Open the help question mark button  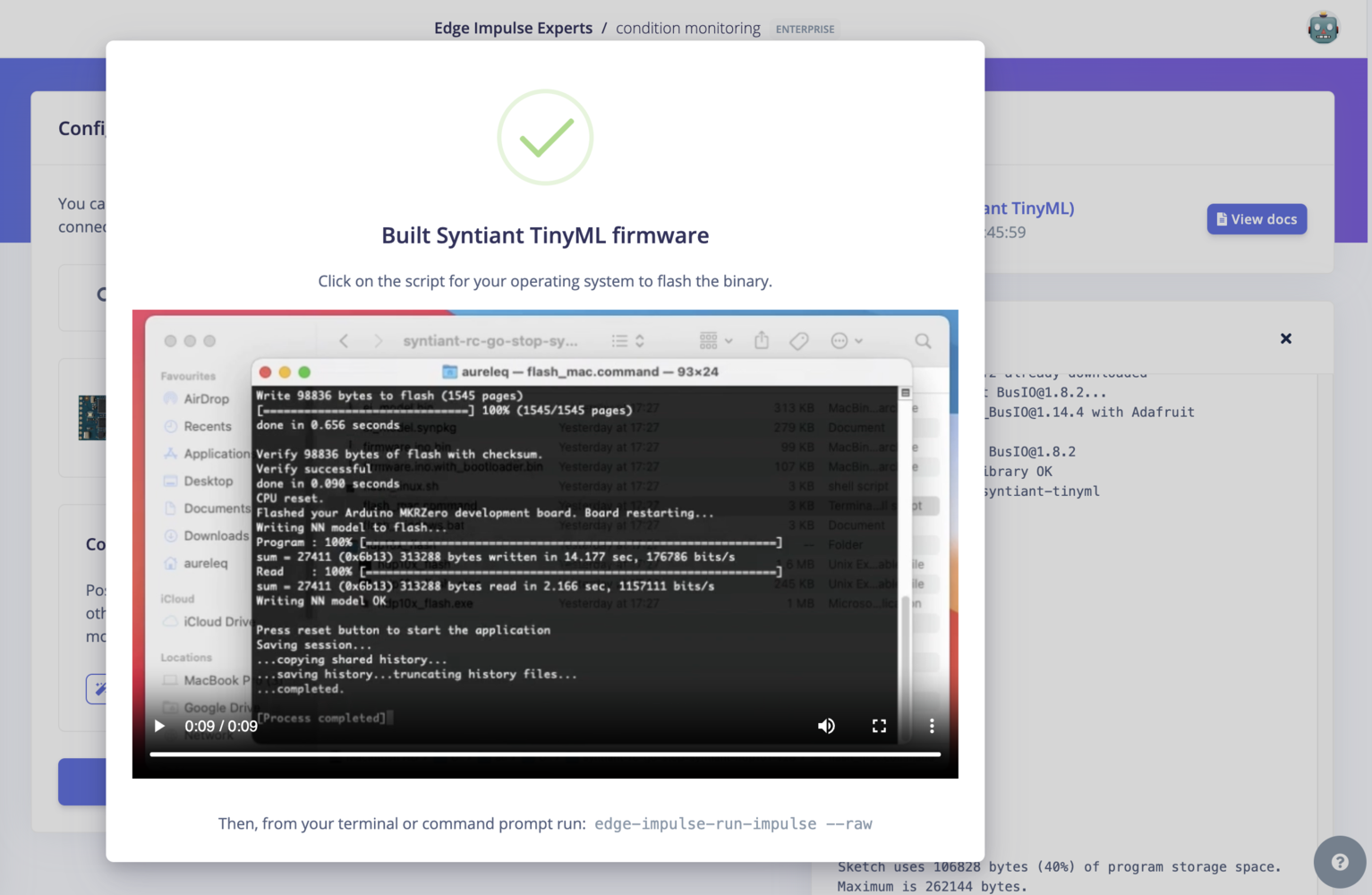tap(1339, 862)
